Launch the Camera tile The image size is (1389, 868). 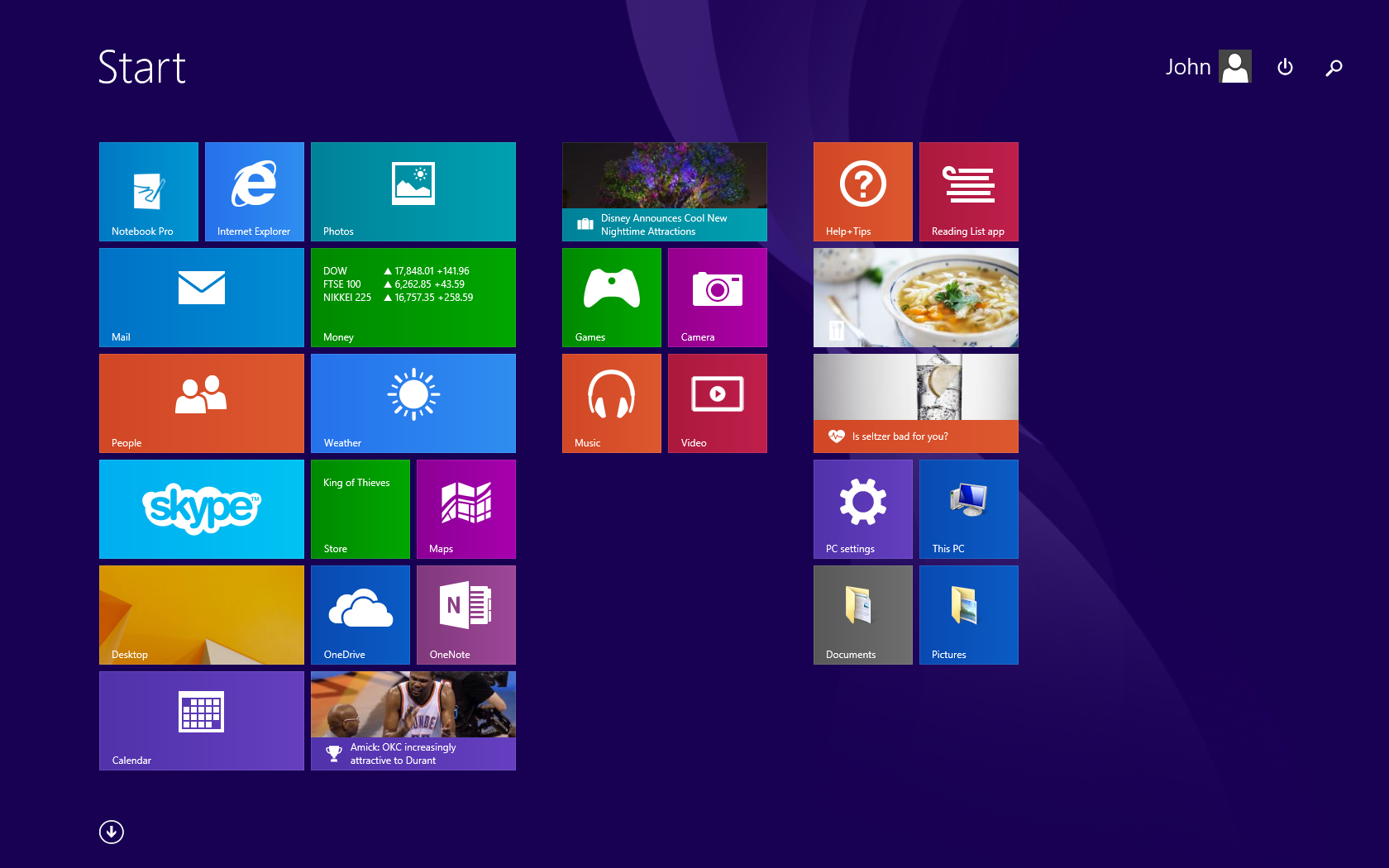click(x=718, y=298)
